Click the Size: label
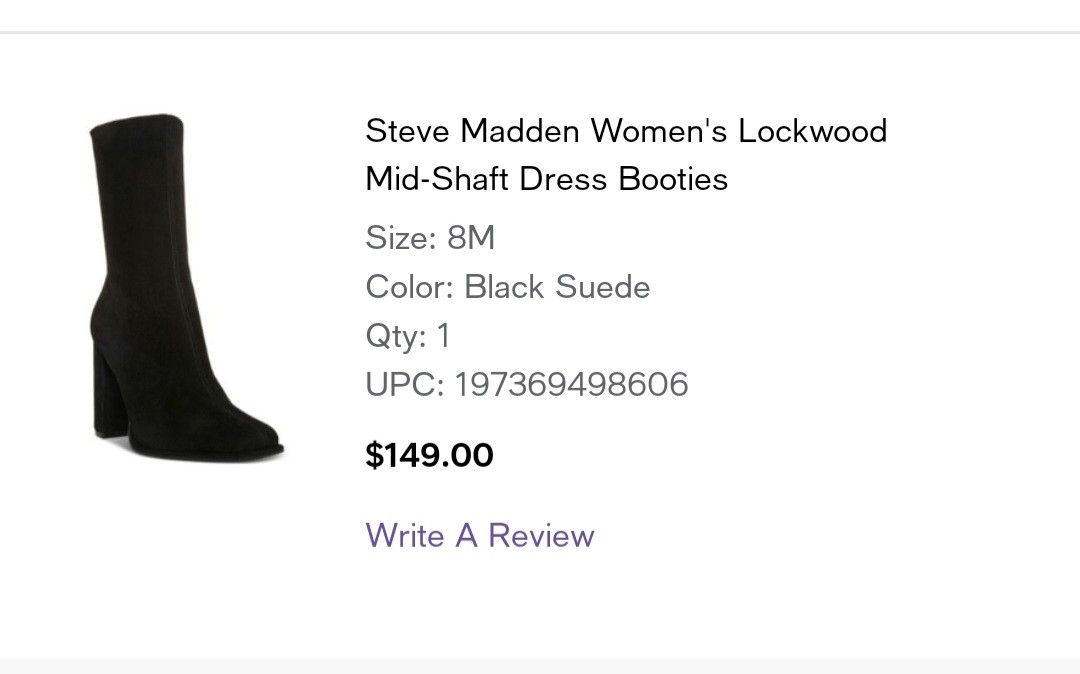This screenshot has width=1080, height=674. [x=401, y=239]
